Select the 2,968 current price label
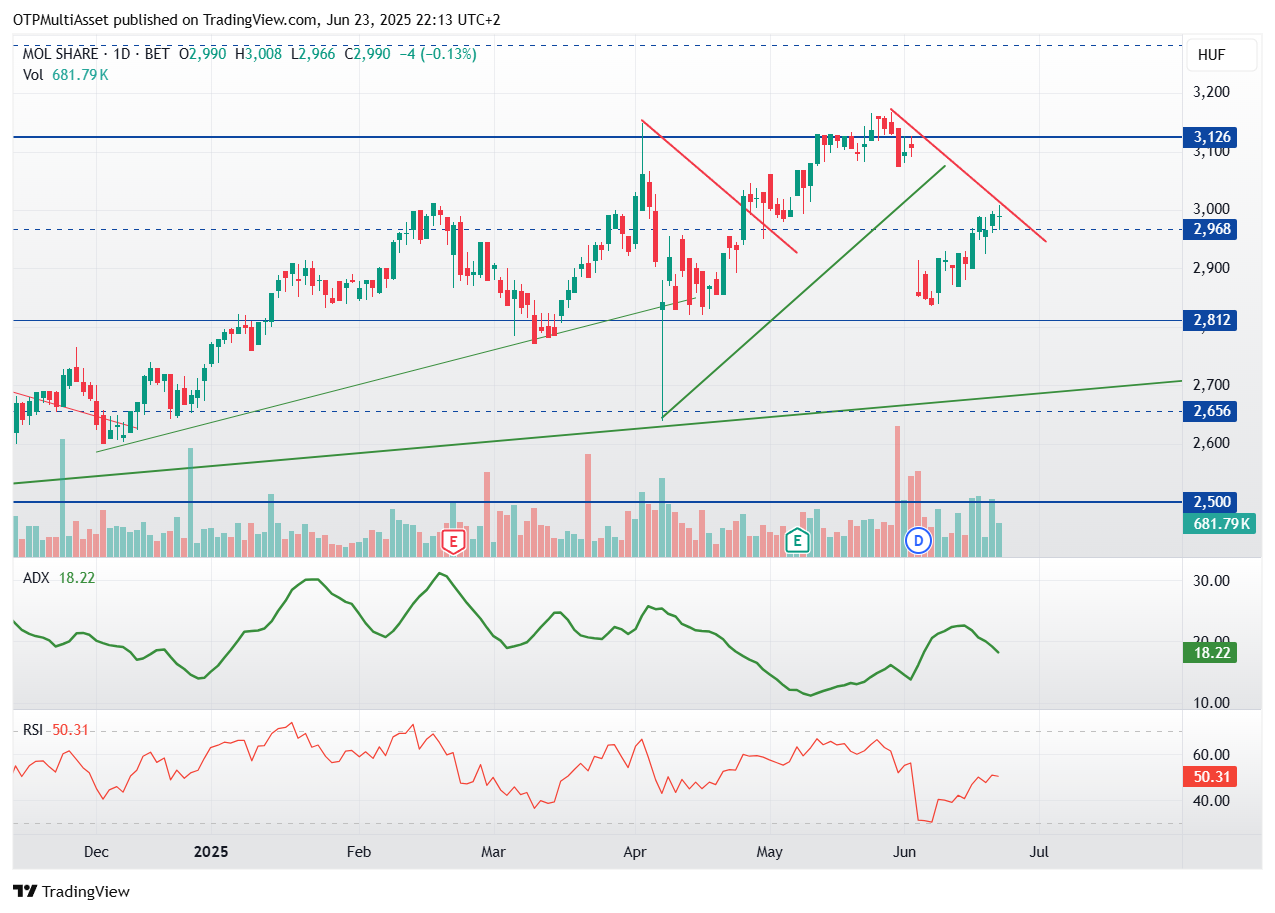 [1210, 229]
